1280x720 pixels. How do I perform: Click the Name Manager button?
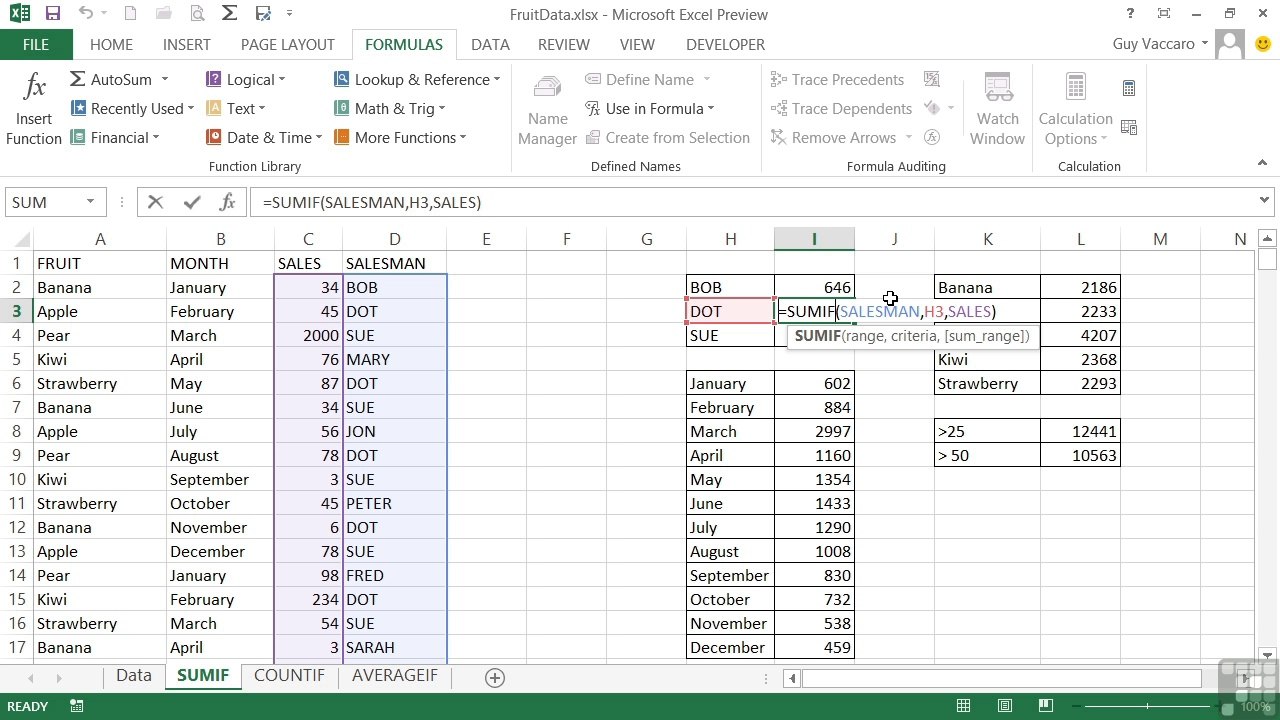tap(547, 109)
